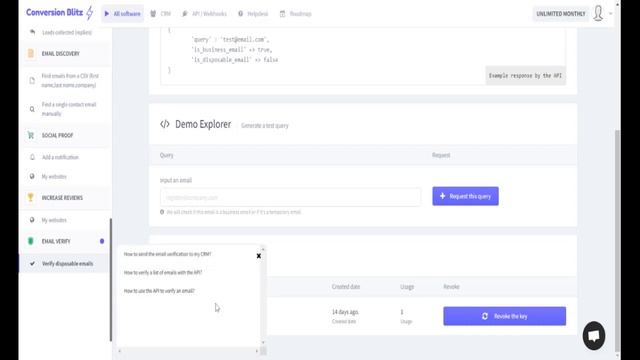640x360 pixels.
Task: Click the Created date column header
Action: (346, 287)
